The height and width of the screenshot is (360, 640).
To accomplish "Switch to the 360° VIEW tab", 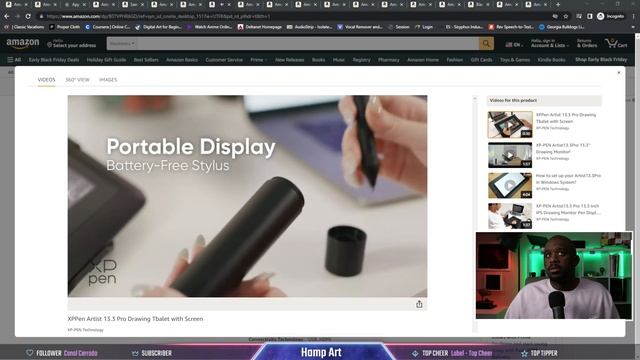I will click(77, 80).
